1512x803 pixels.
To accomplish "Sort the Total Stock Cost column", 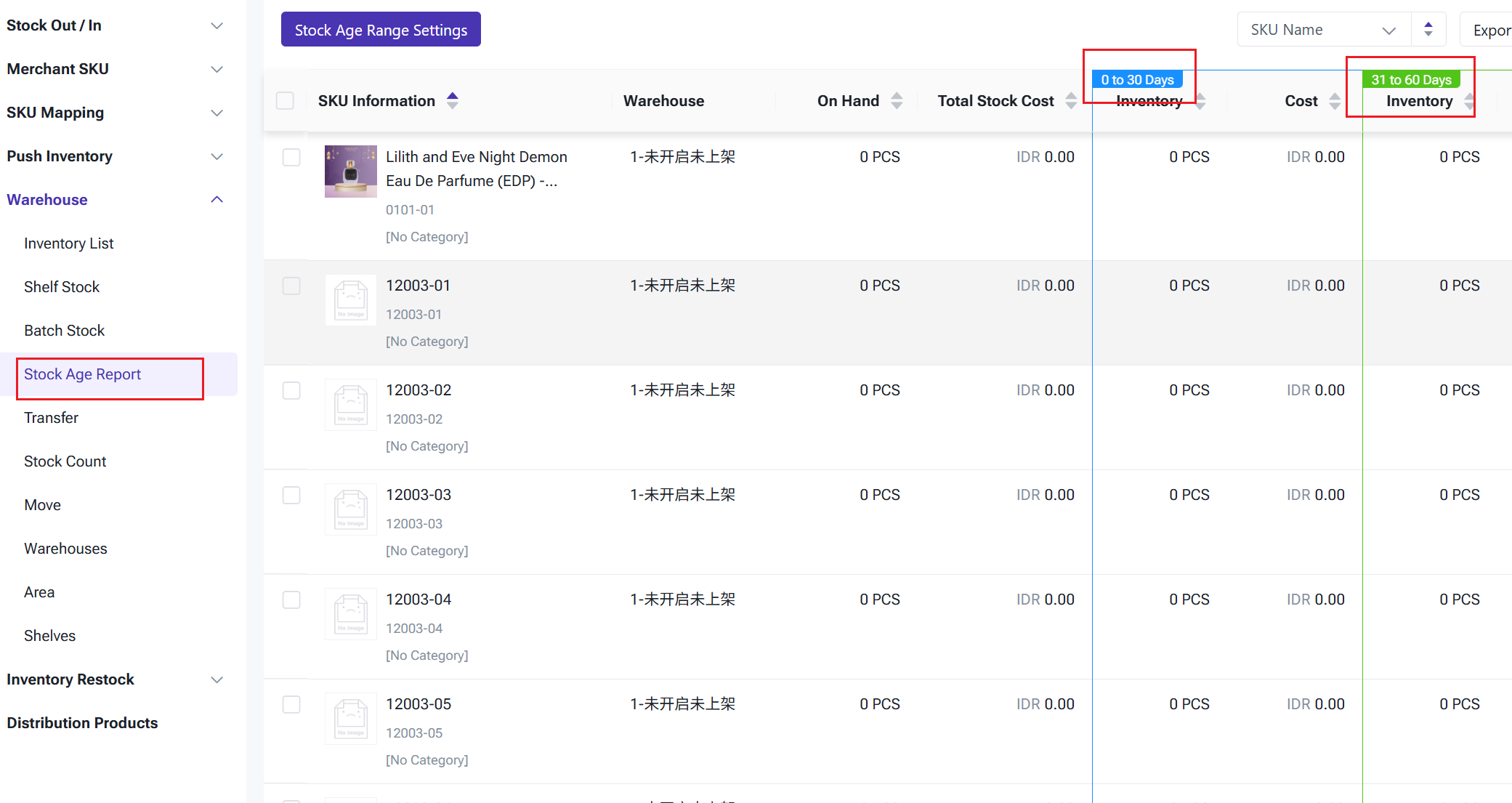I will click(1071, 100).
